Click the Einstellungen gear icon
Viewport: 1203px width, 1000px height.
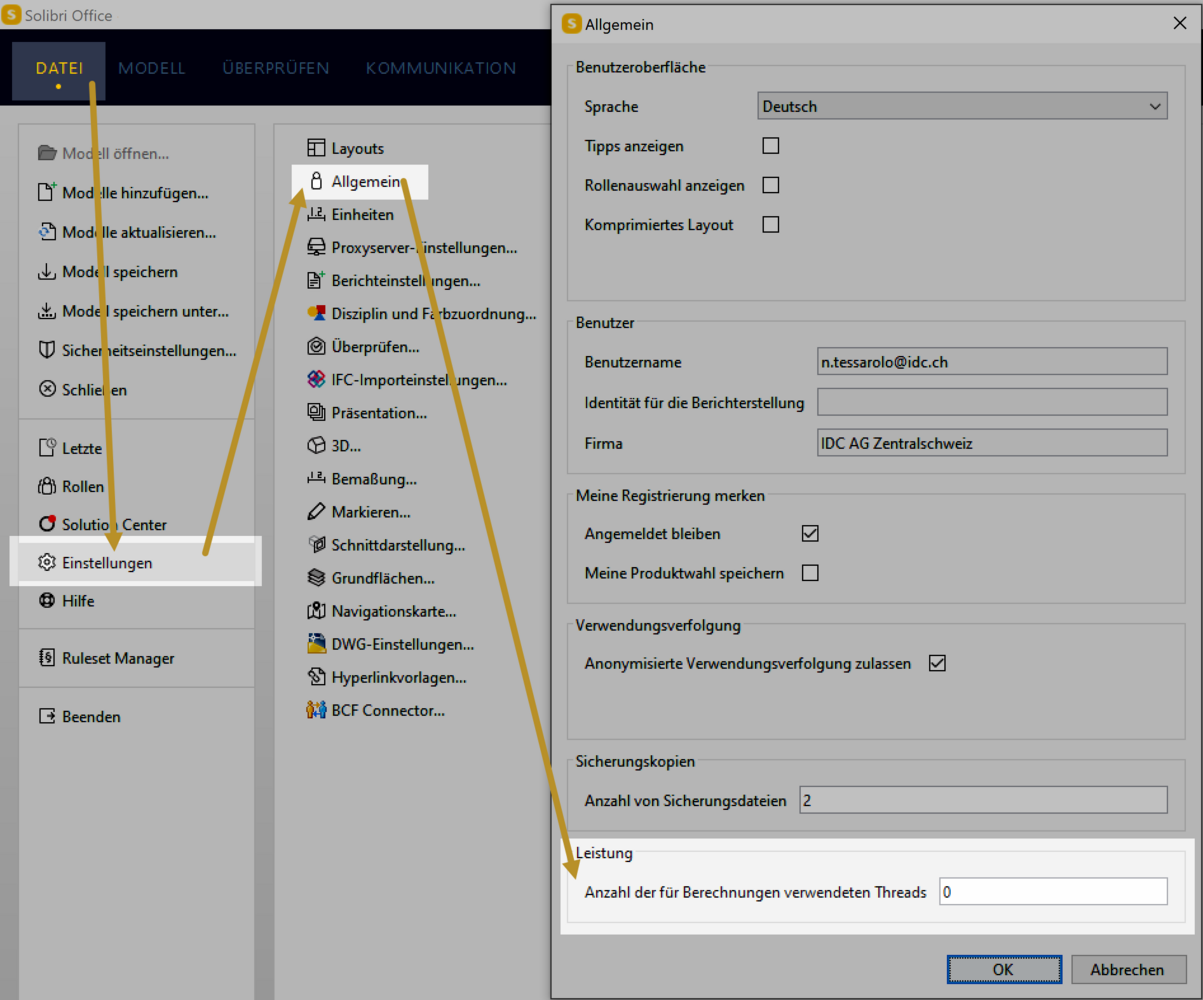tap(47, 563)
